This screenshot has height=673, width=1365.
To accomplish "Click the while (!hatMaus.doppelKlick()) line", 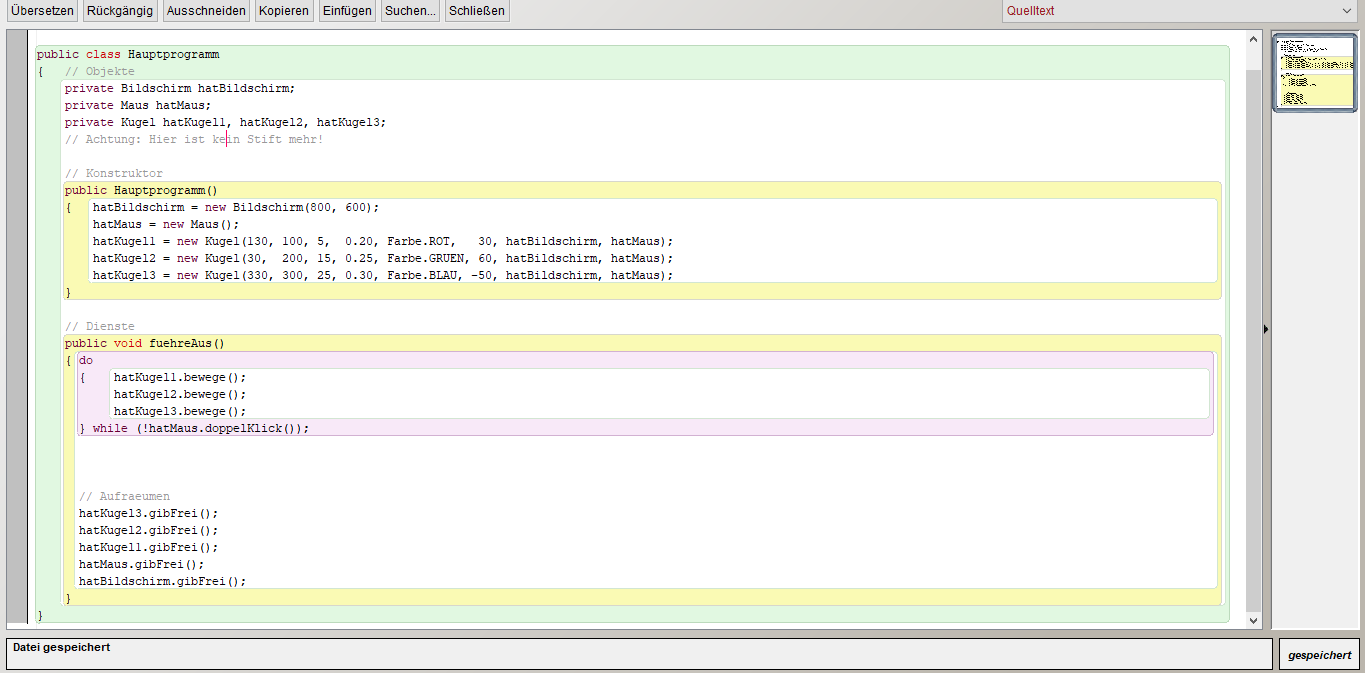I will (200, 428).
